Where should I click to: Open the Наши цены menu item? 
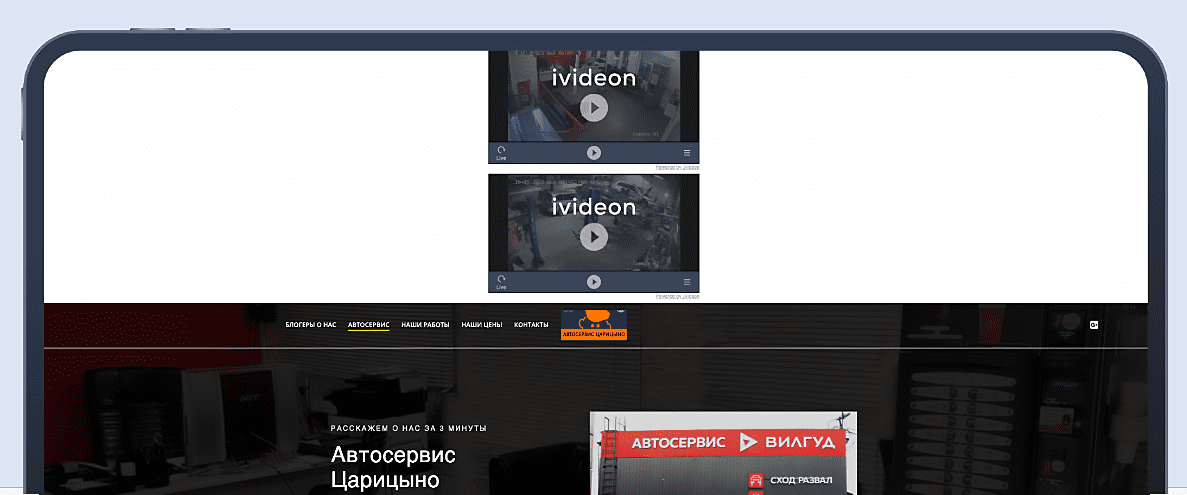click(481, 325)
